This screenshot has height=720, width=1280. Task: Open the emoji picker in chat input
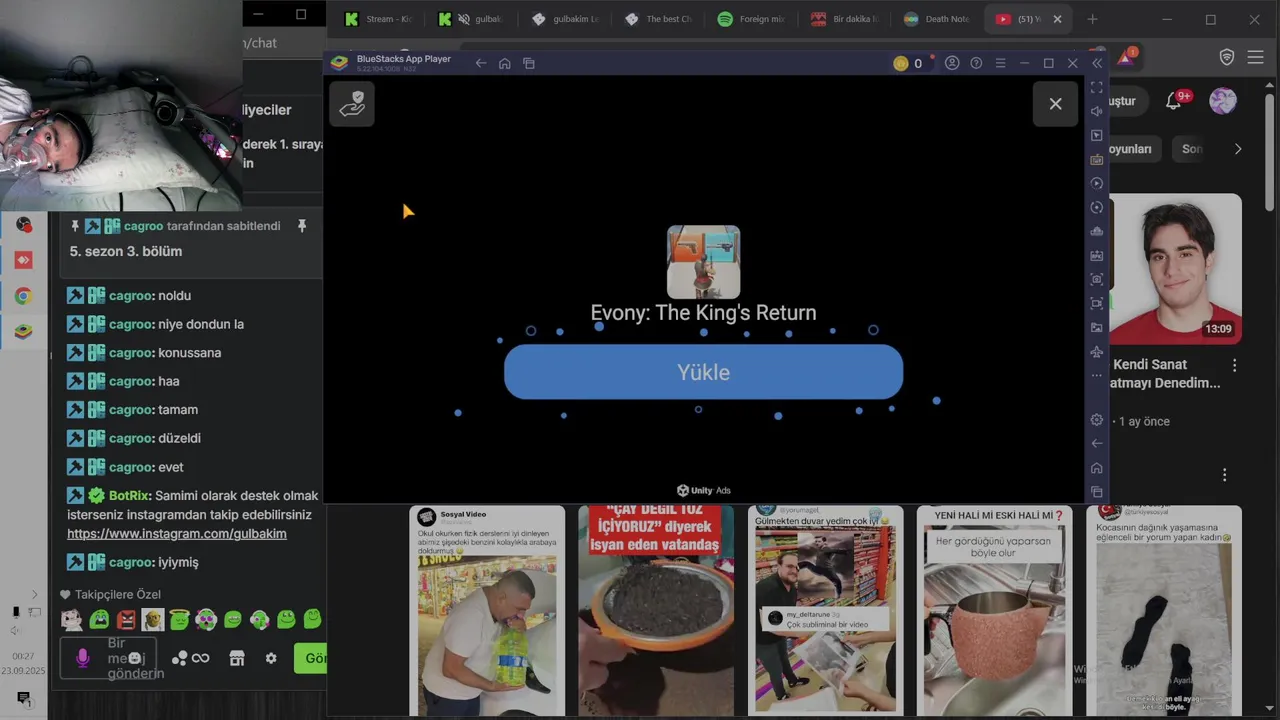point(134,658)
